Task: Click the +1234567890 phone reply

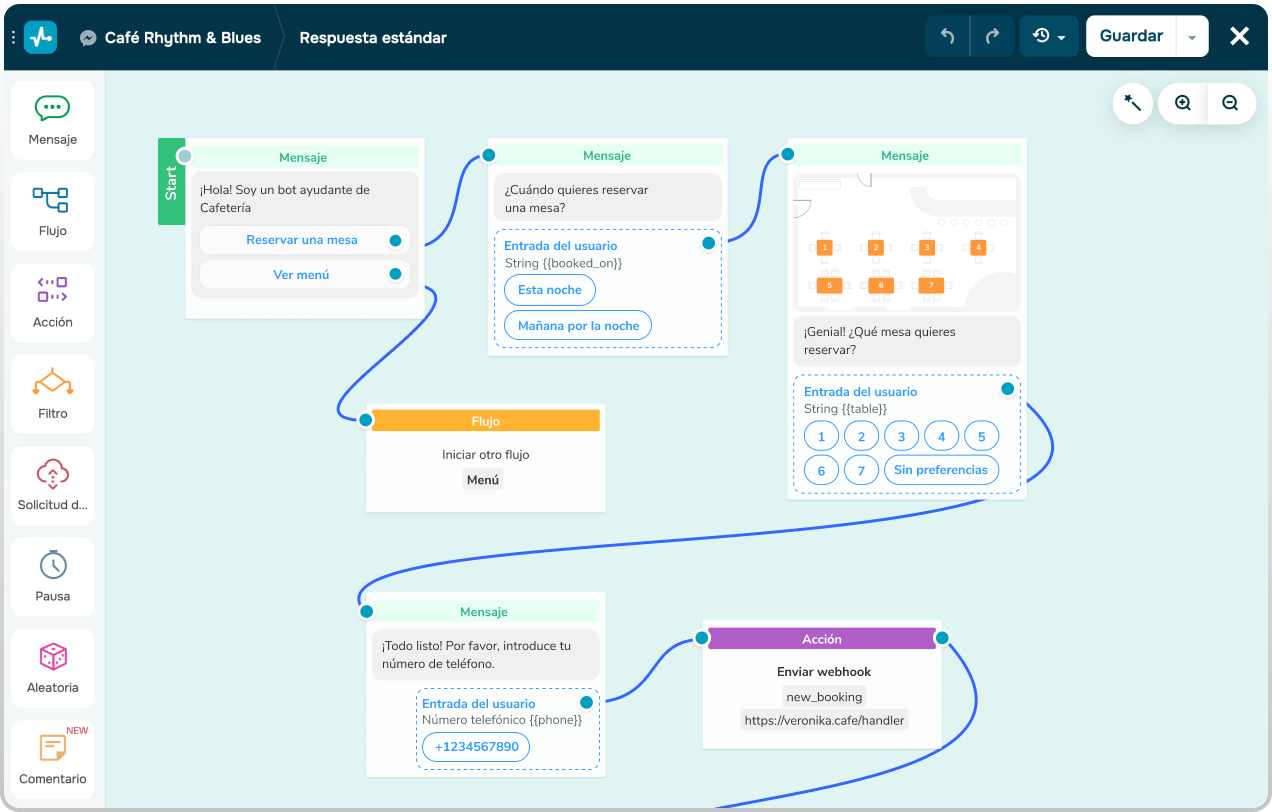Action: tap(476, 747)
